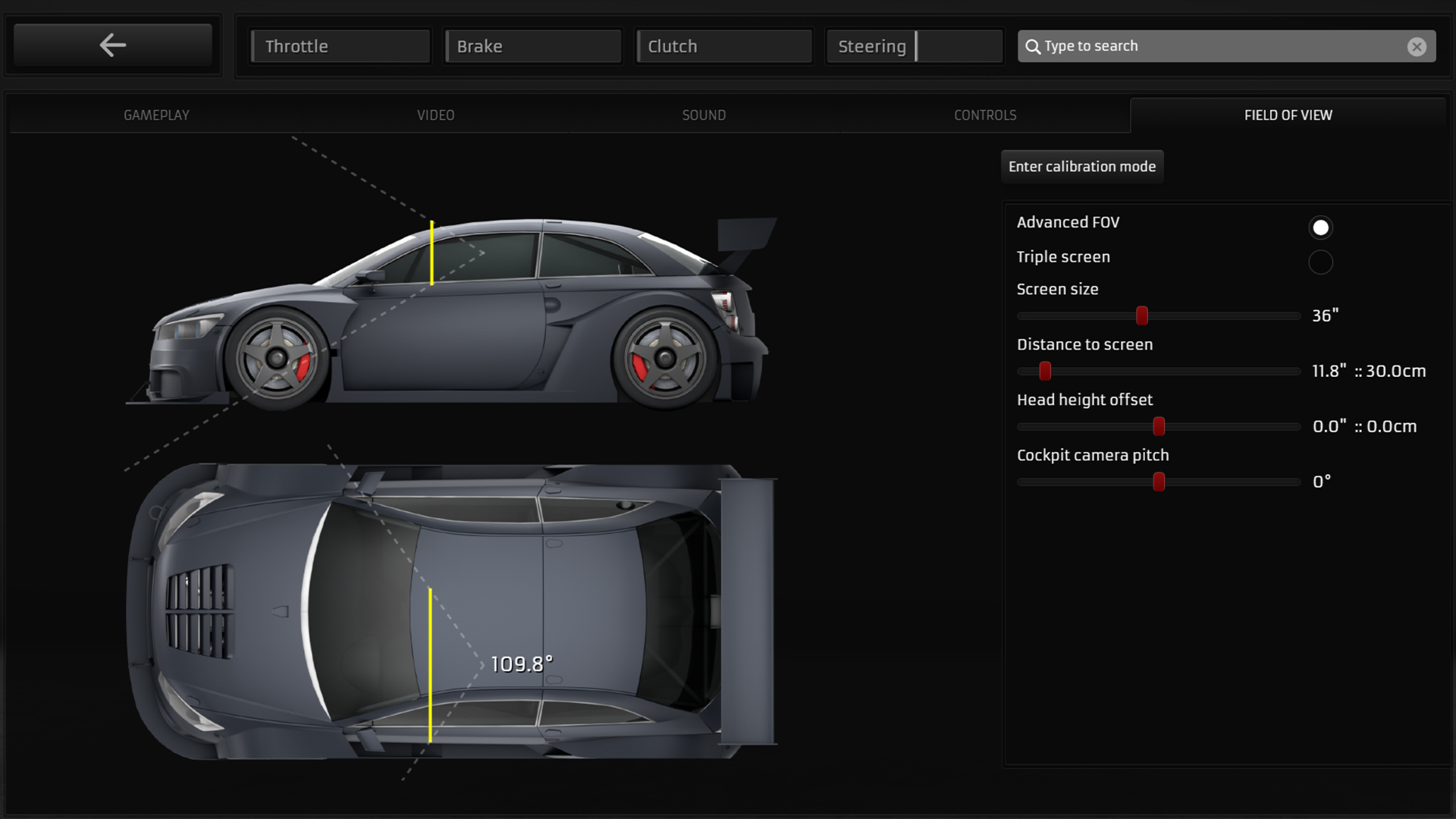The width and height of the screenshot is (1456, 819).
Task: Enable Advanced FOV
Action: (1320, 227)
